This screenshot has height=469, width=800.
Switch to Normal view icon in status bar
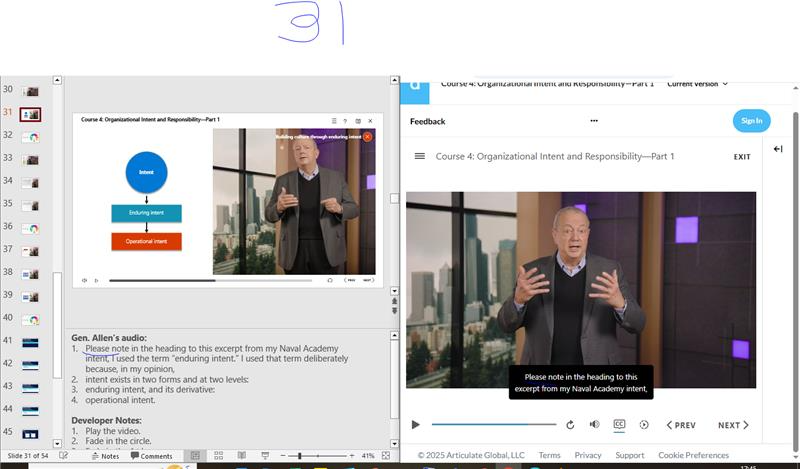195,455
